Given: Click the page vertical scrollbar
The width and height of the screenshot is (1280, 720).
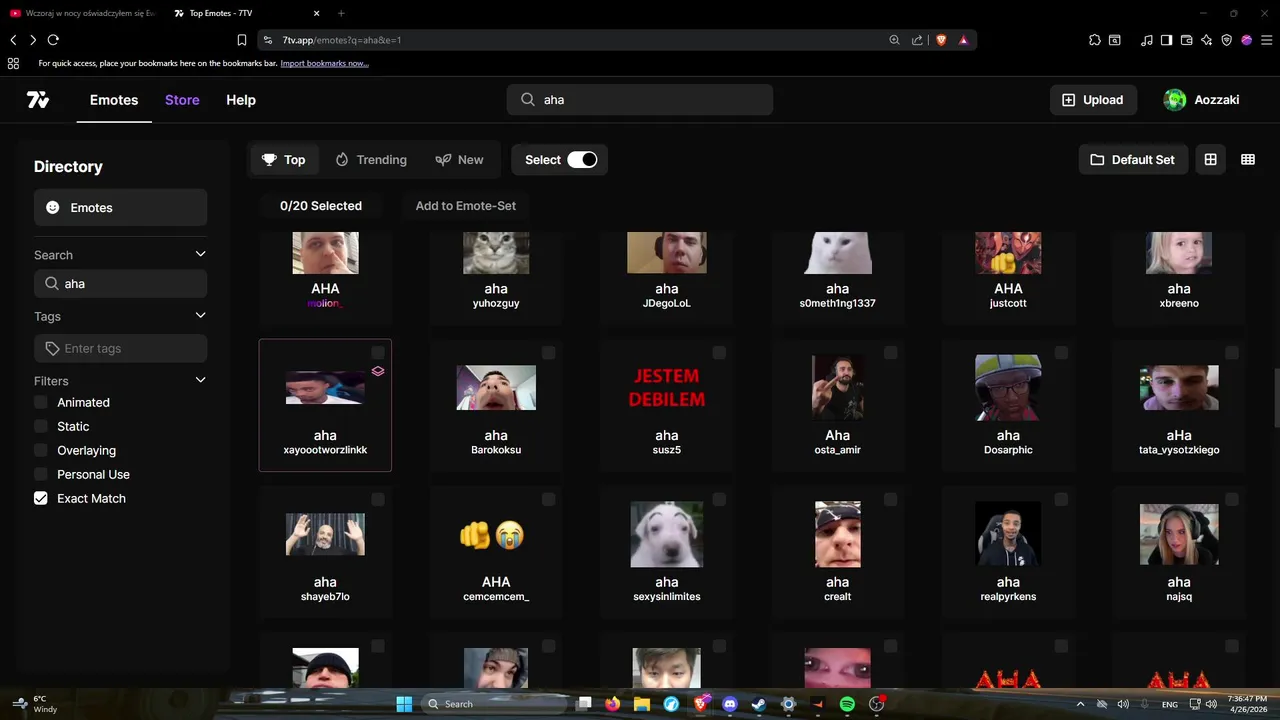Looking at the screenshot, I should tap(1275, 400).
